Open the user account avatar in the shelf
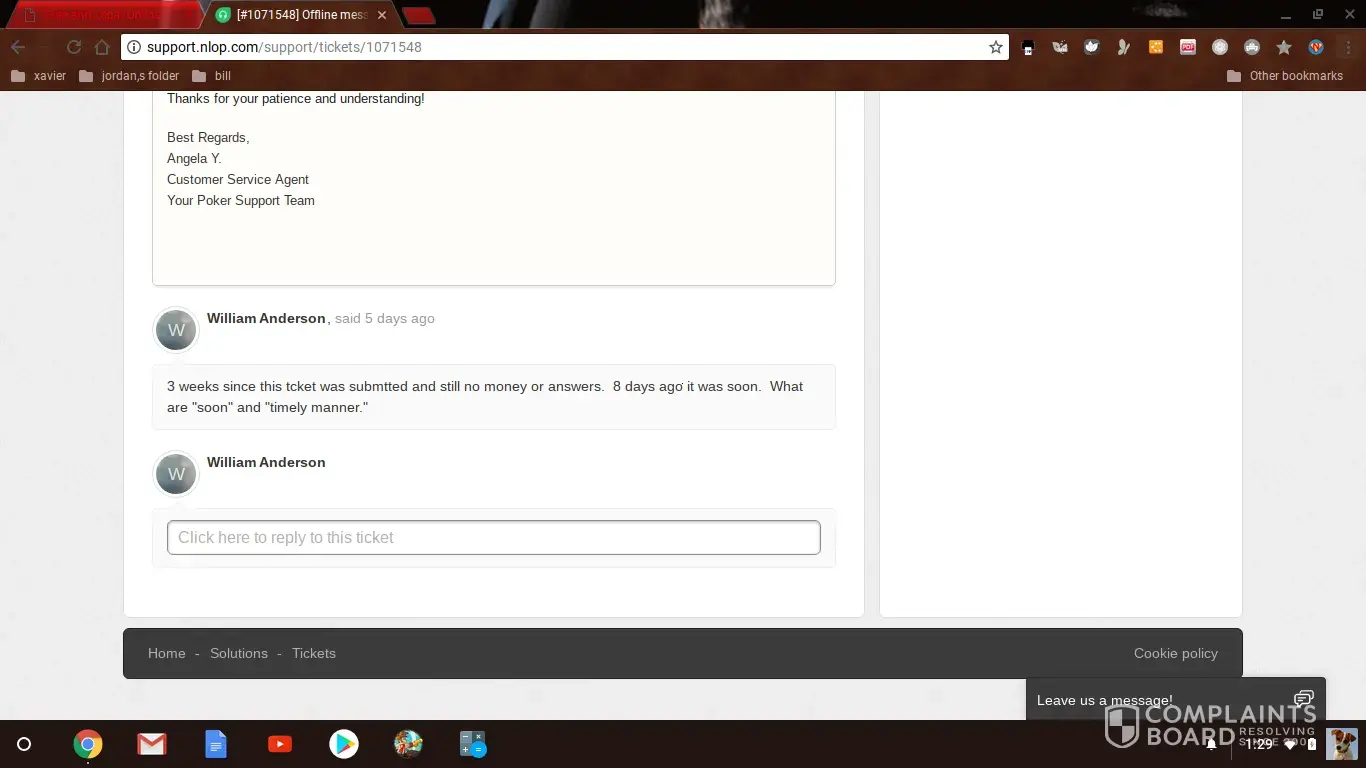This screenshot has height=768, width=1366. tap(1342, 744)
